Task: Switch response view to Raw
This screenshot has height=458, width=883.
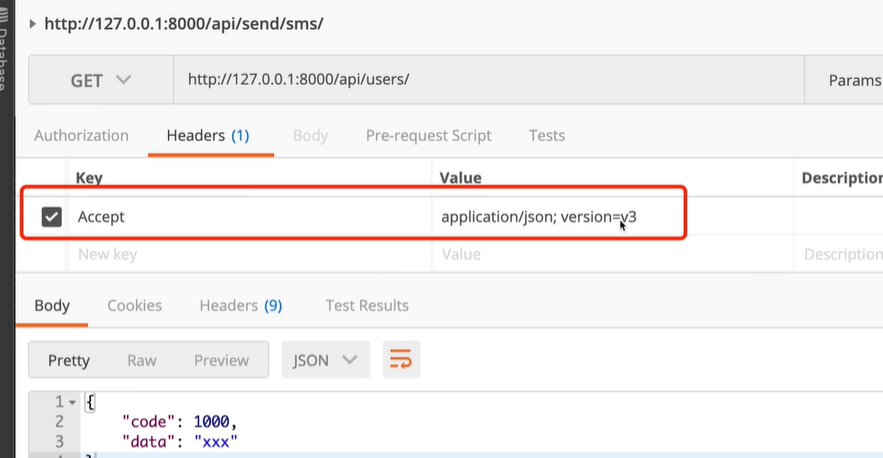Action: (x=141, y=360)
